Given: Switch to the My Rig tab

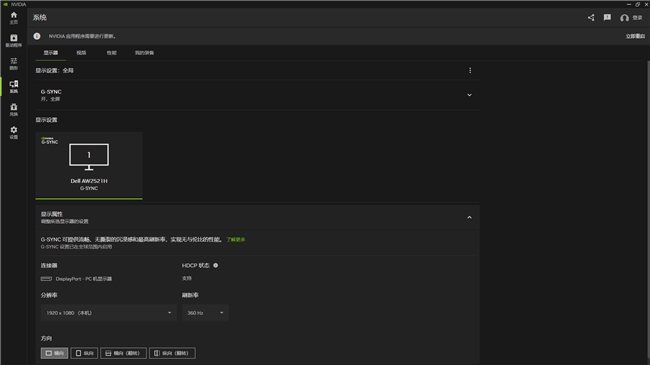Looking at the screenshot, I should (144, 53).
